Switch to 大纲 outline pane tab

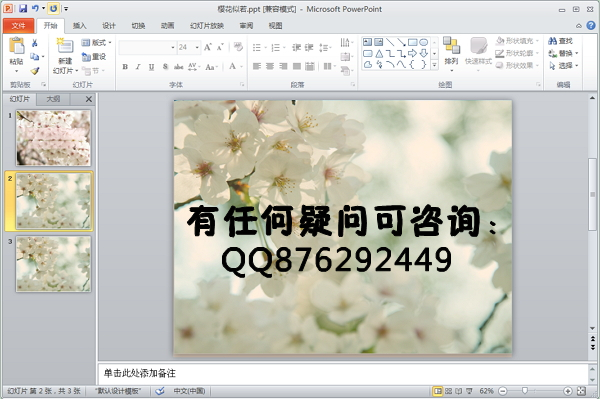pos(53,99)
